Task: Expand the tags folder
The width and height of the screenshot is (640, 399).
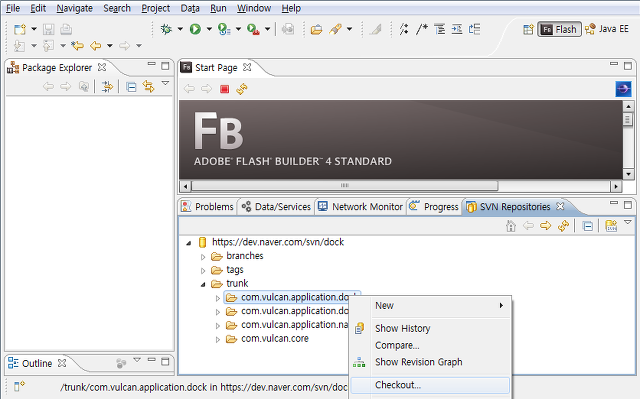Action: (x=203, y=271)
